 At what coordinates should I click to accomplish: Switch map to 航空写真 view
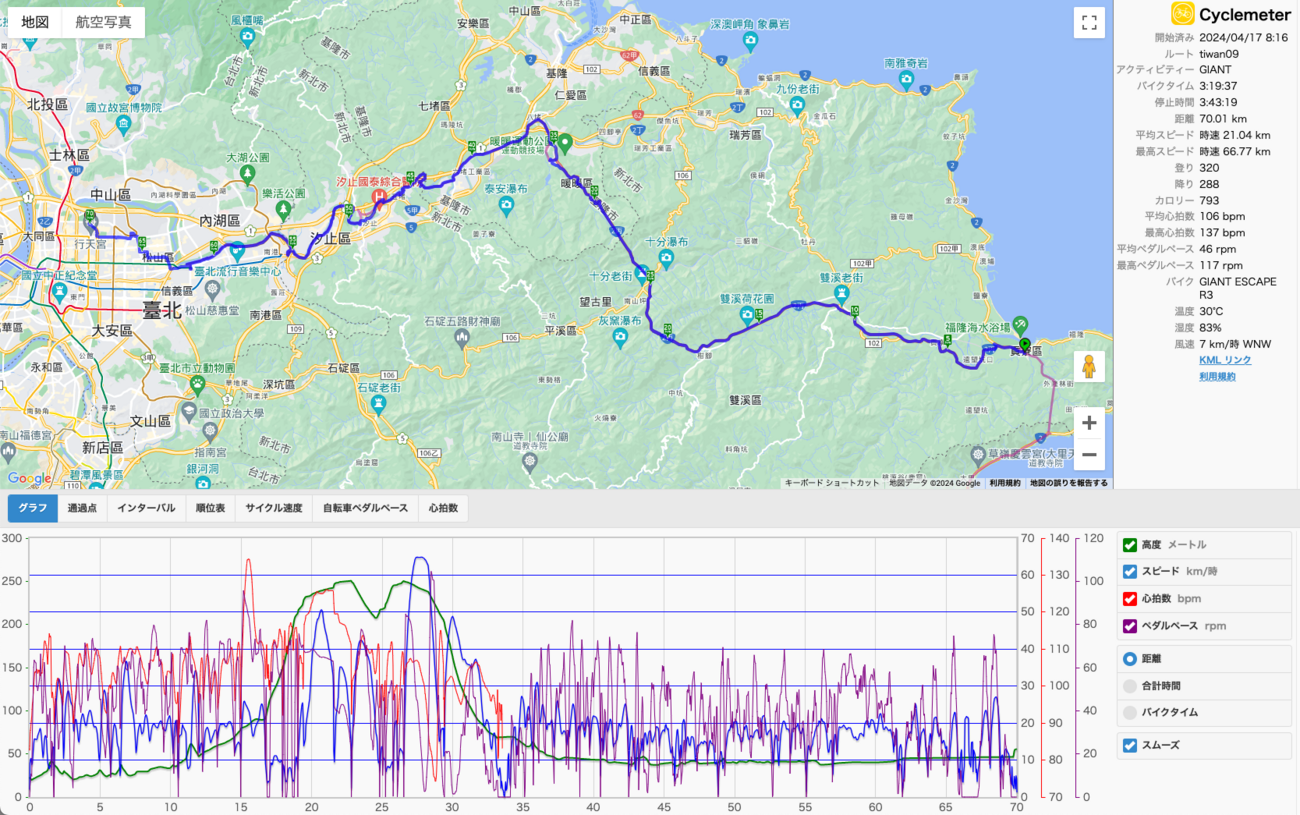103,22
